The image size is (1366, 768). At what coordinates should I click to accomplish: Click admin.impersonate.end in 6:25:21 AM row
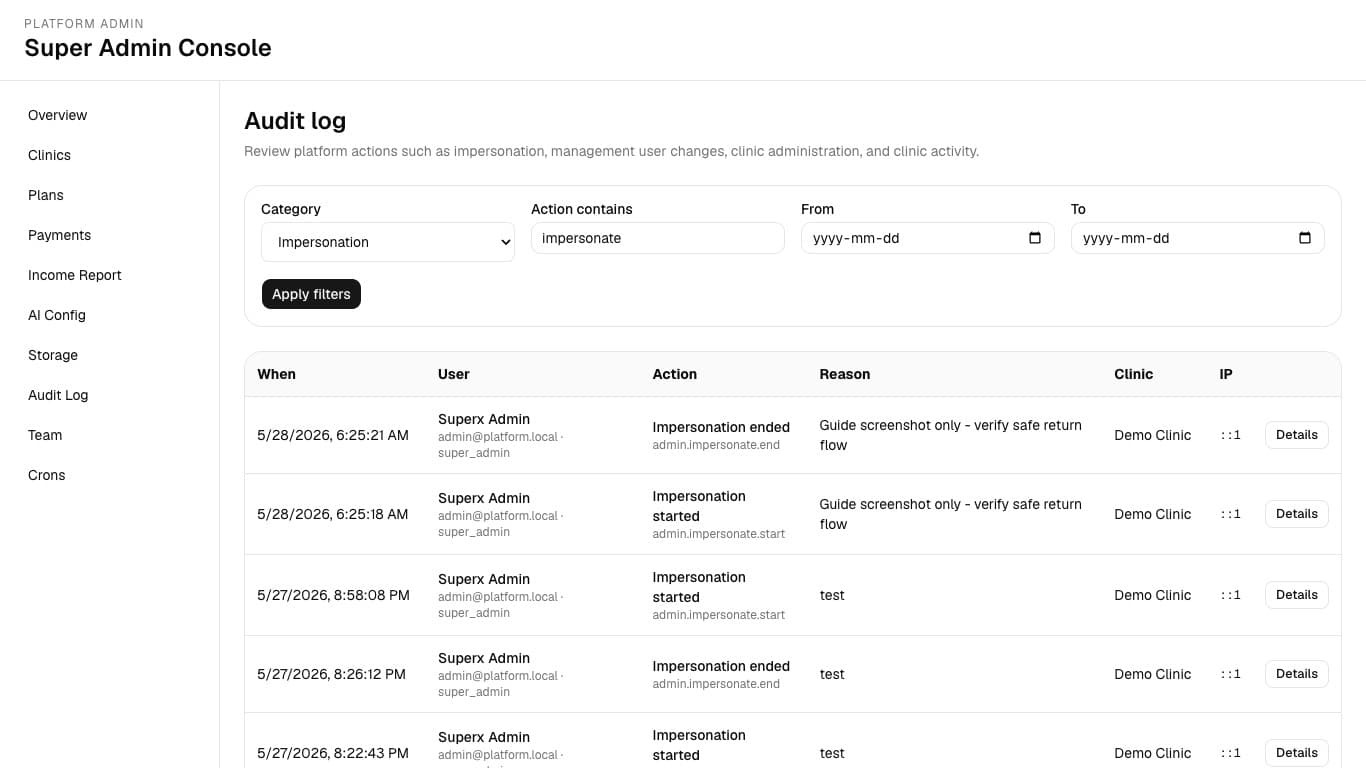716,445
